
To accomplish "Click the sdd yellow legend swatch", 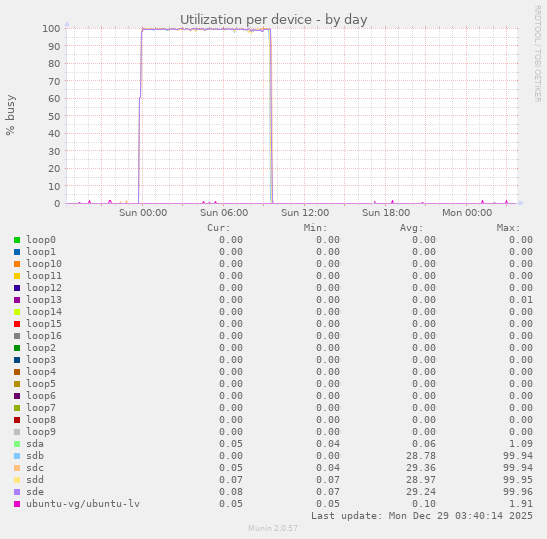I will click(x=17, y=480).
